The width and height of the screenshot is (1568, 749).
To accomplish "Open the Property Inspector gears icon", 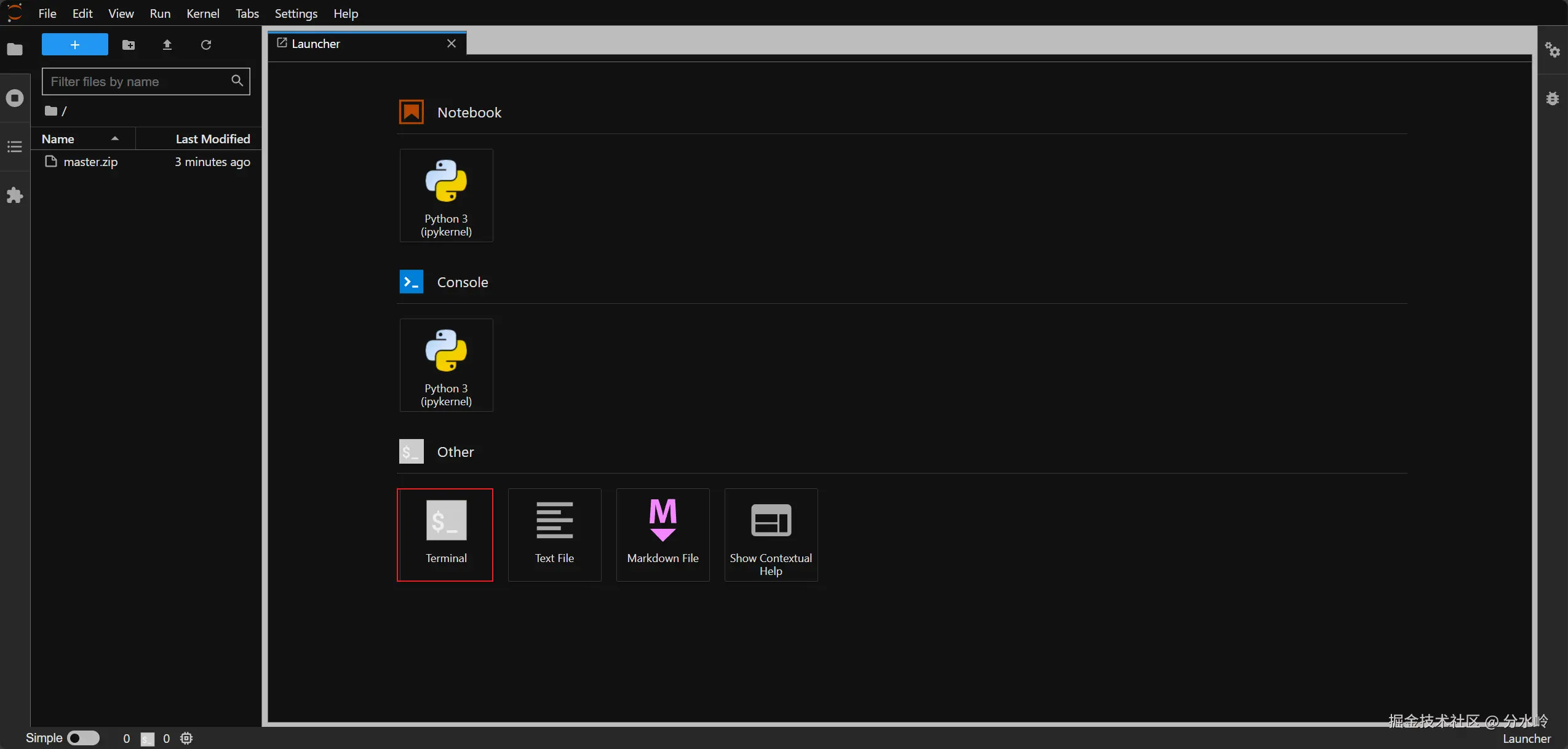I will [x=1552, y=49].
